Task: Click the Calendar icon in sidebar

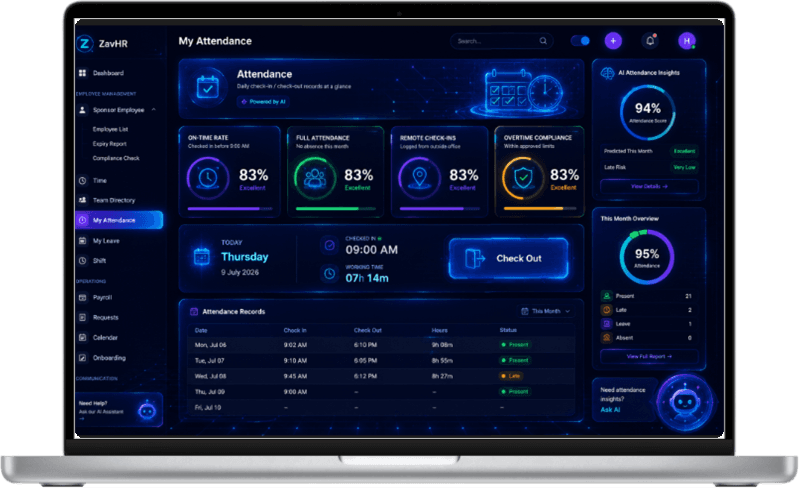Action: click(x=82, y=337)
